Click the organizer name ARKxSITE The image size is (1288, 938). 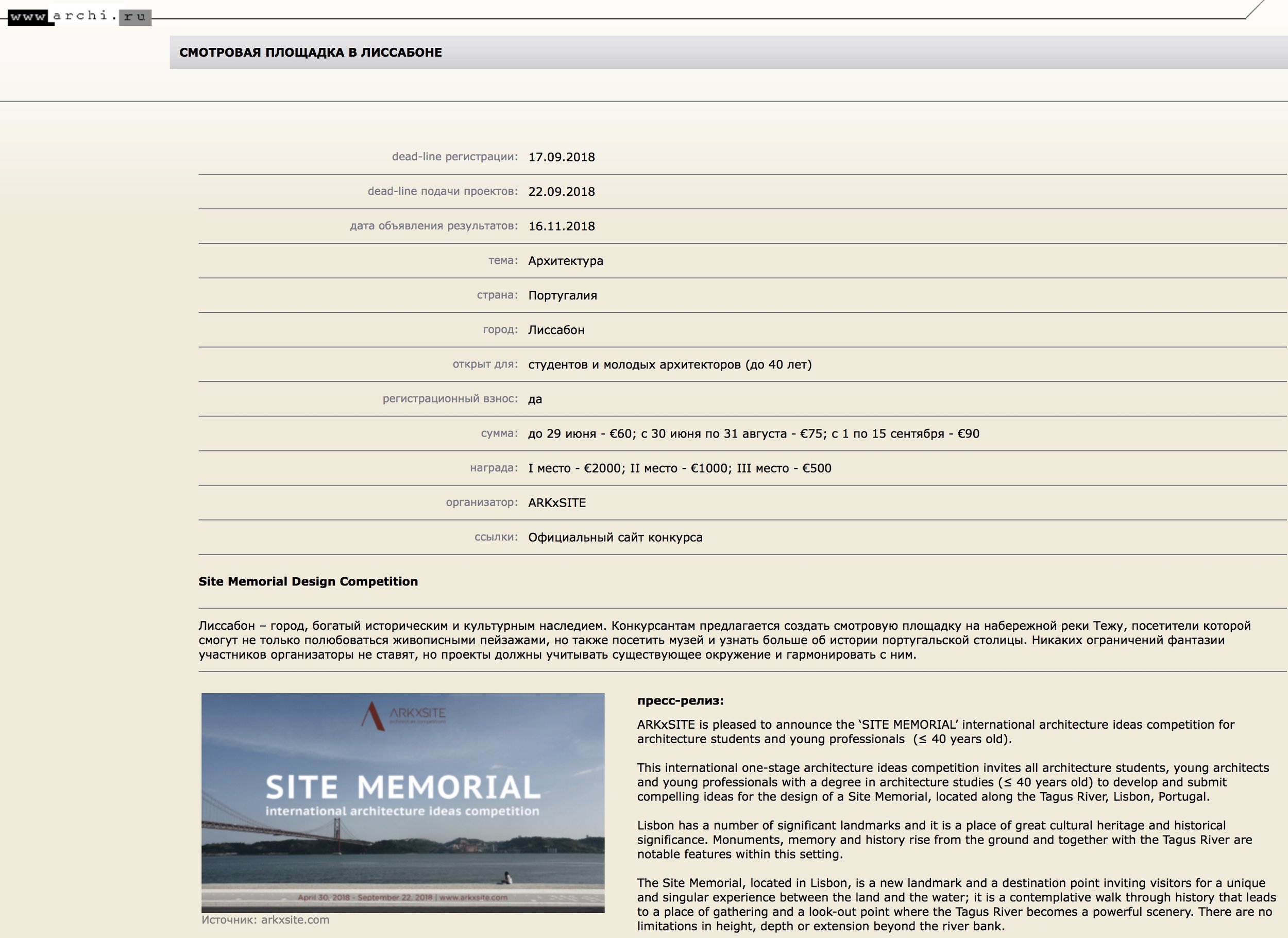click(556, 504)
